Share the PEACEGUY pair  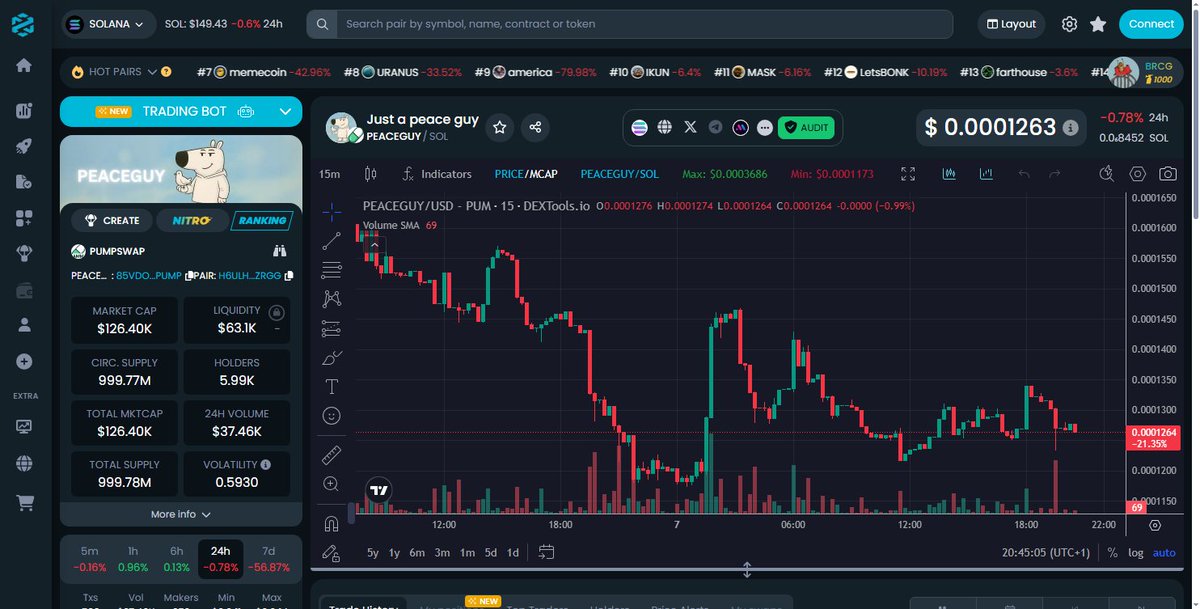[x=535, y=127]
